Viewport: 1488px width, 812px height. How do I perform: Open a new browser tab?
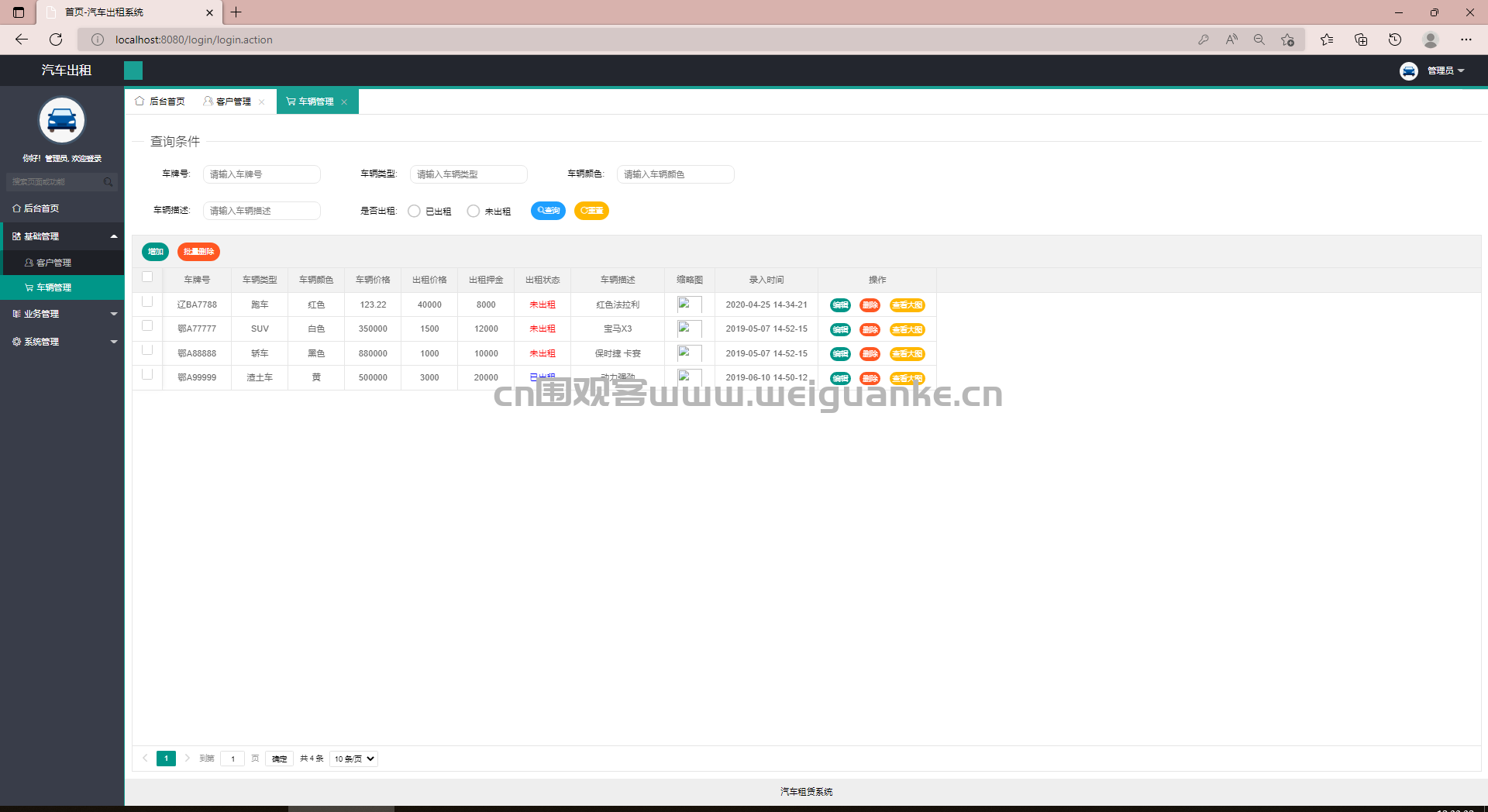point(236,12)
